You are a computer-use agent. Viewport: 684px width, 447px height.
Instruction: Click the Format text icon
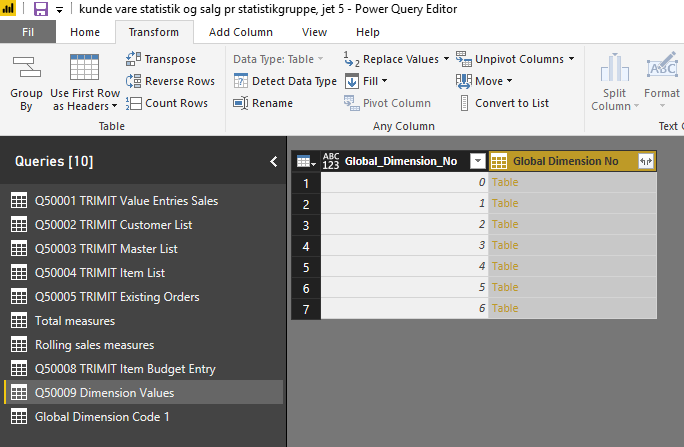coord(662,65)
